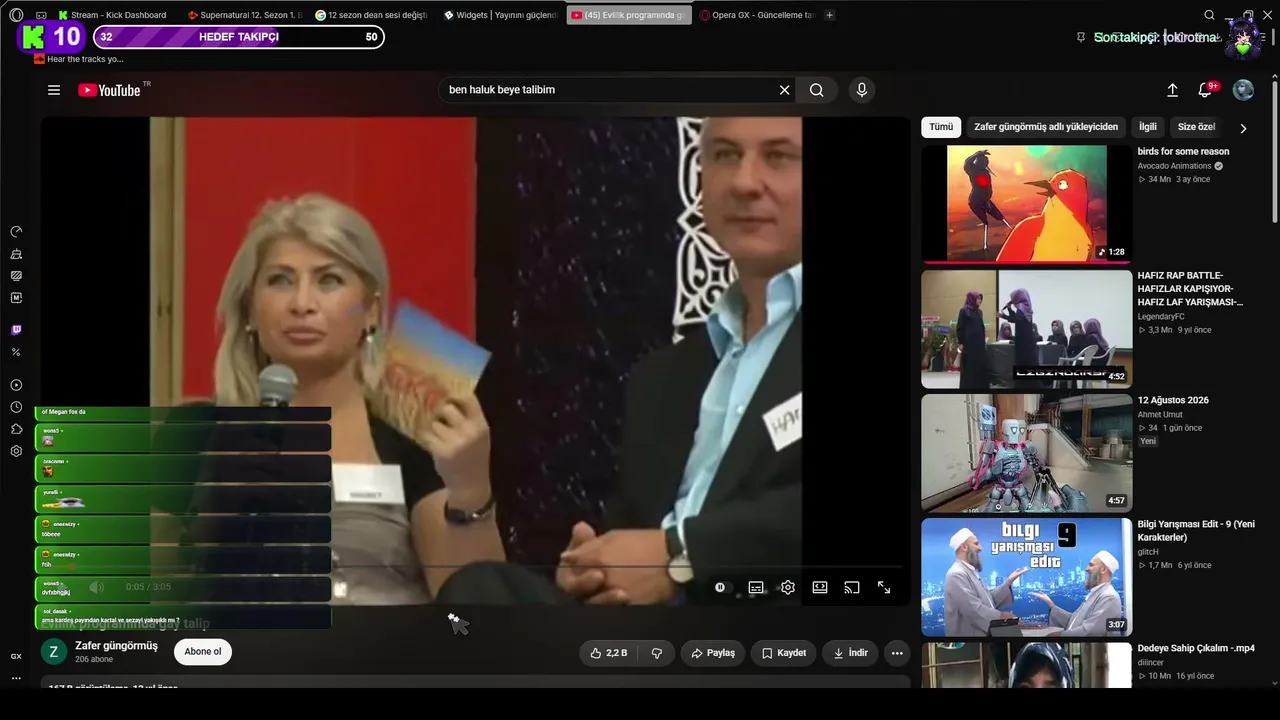Open the 'Hear the tracks yo...' SoundCloud bookmark
Viewport: 1280px width, 720px height.
click(x=79, y=59)
